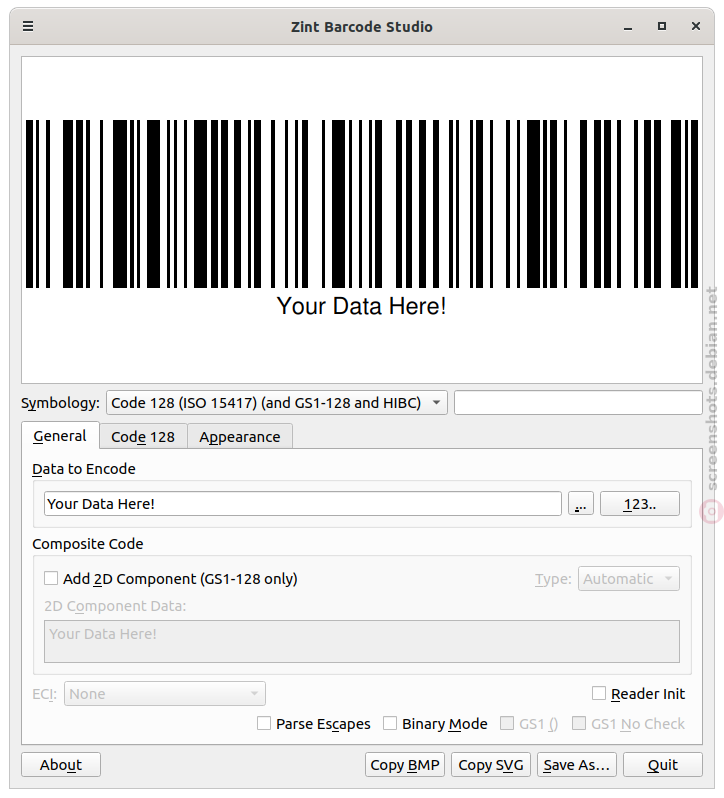Click the 'Composite Code' heading
Image resolution: width=724 pixels, height=798 pixels.
(88, 544)
